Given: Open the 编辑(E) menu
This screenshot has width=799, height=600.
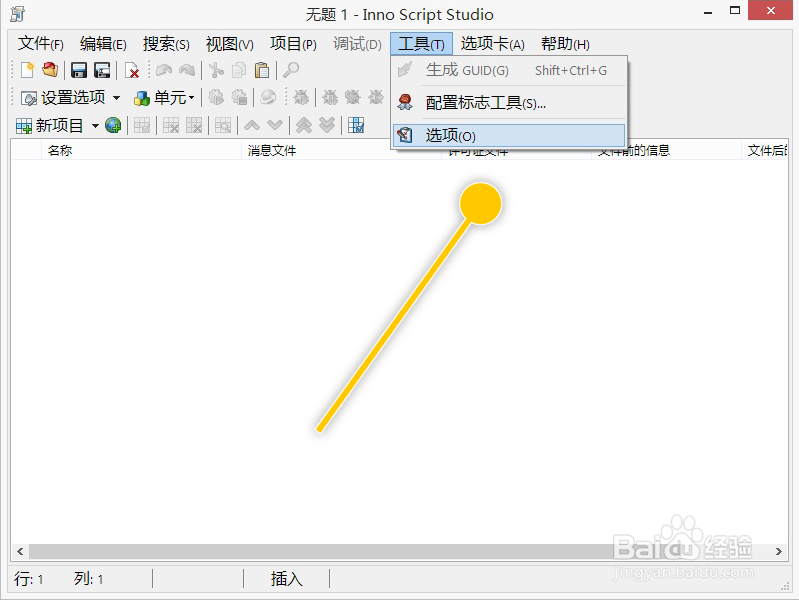Looking at the screenshot, I should (103, 44).
